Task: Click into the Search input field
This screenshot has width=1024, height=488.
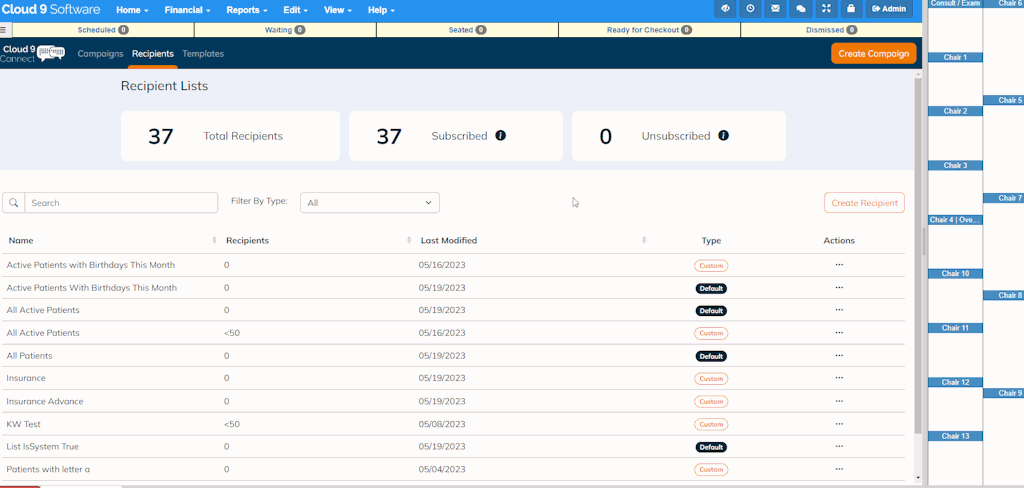Action: [121, 203]
